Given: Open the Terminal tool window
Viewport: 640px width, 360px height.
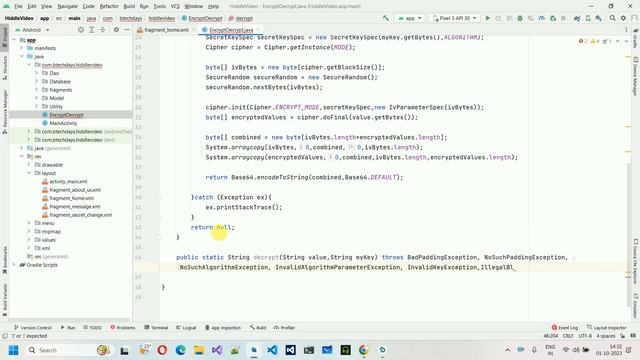Looking at the screenshot, I should click(156, 327).
